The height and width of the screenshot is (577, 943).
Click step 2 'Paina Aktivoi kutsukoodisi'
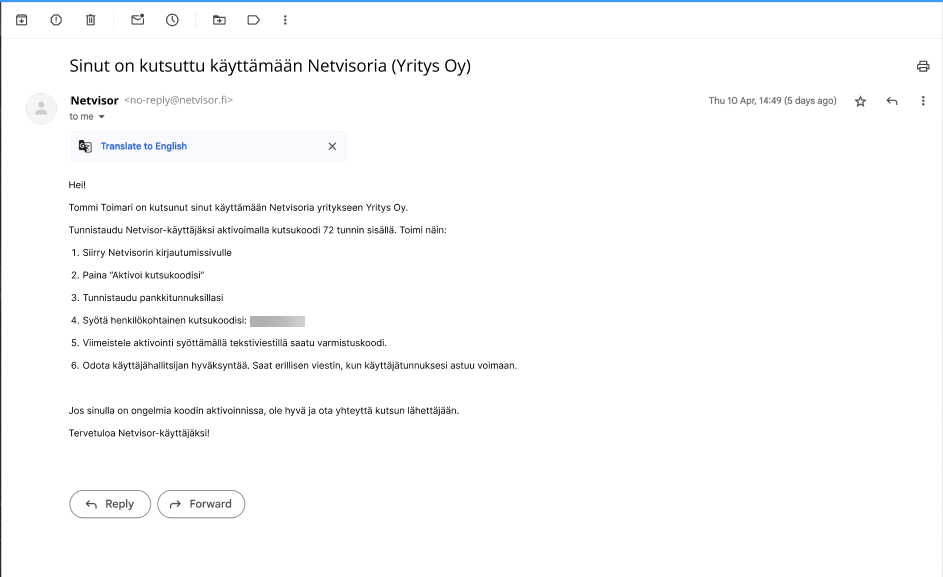[143, 275]
